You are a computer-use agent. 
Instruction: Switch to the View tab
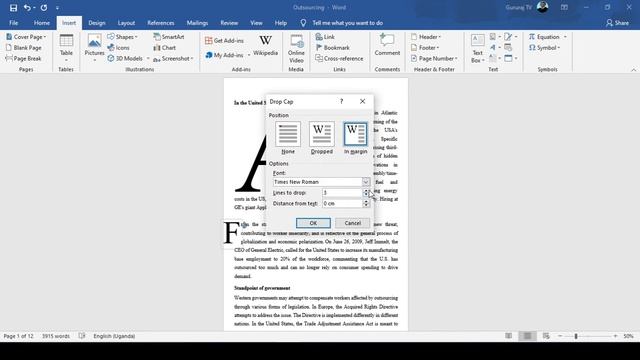pyautogui.click(x=256, y=23)
